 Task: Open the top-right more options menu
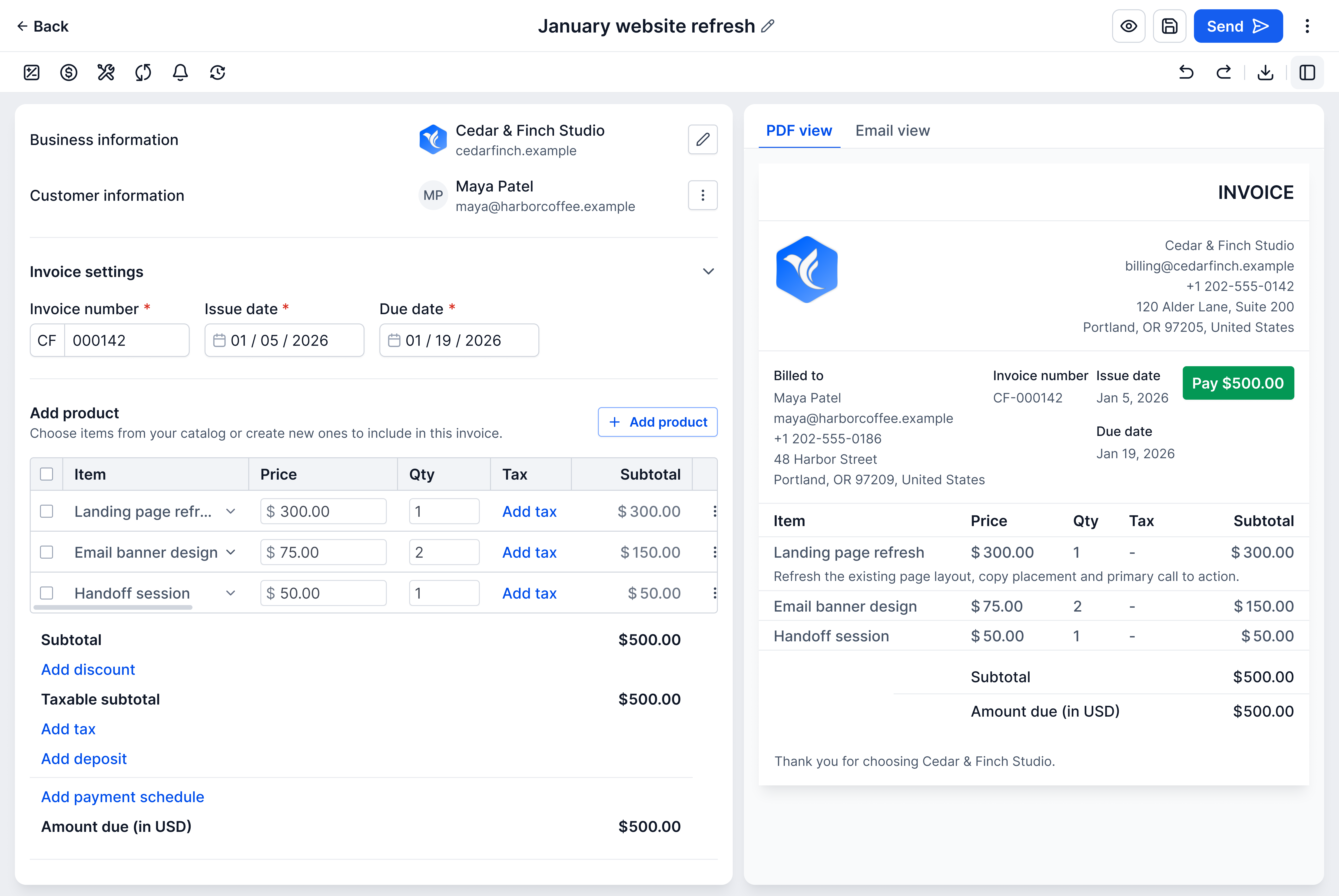click(1307, 26)
